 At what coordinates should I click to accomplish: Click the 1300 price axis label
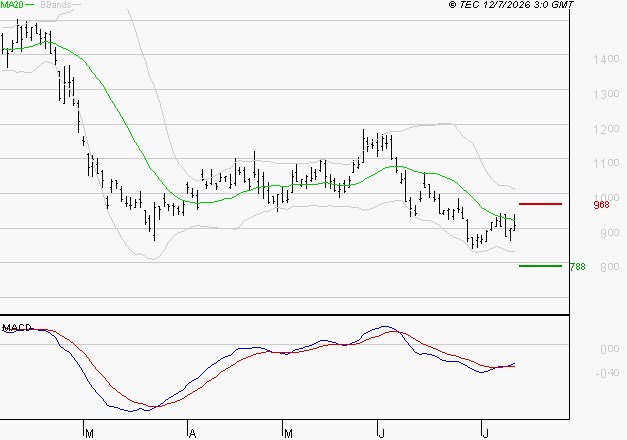[x=606, y=94]
